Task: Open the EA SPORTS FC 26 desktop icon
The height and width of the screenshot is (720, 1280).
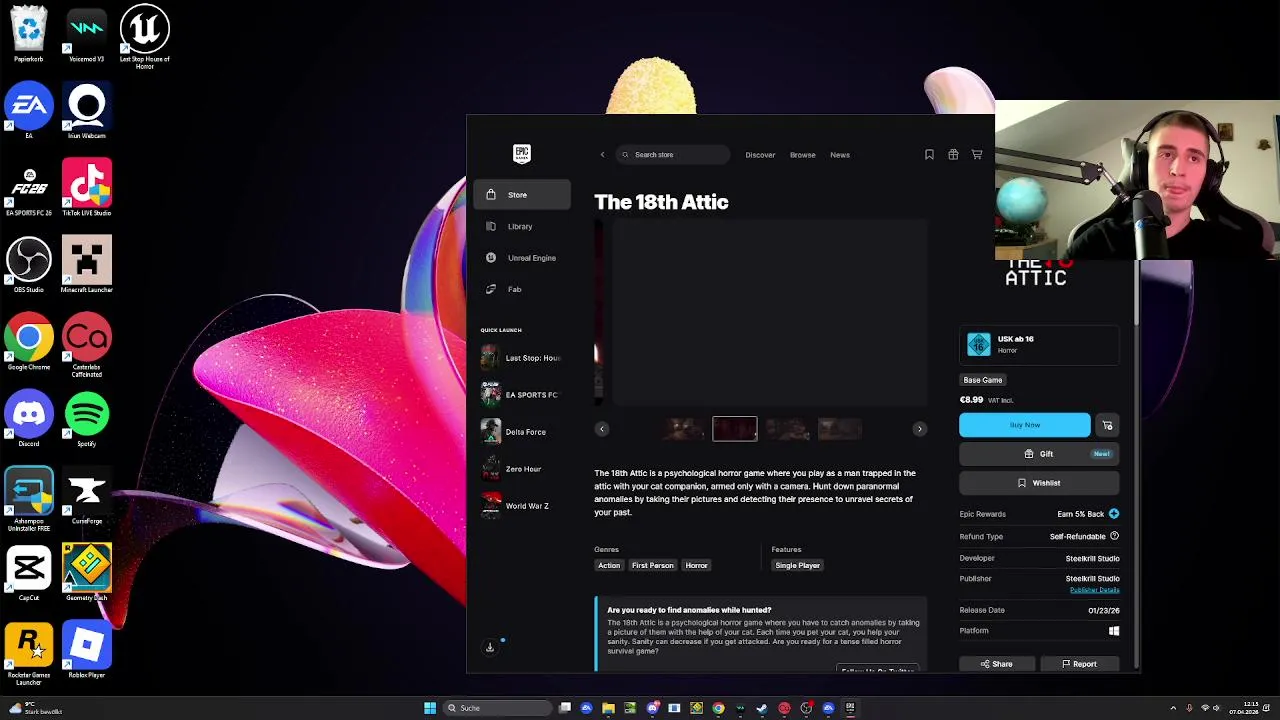Action: [28, 192]
